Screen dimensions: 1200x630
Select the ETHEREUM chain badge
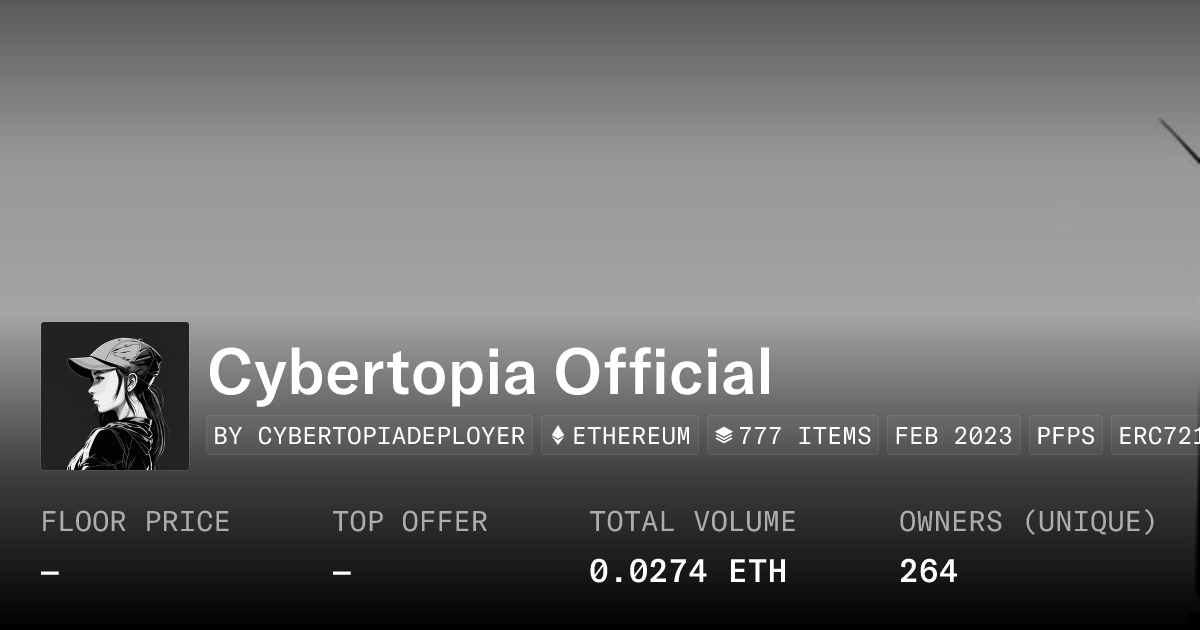click(x=620, y=436)
